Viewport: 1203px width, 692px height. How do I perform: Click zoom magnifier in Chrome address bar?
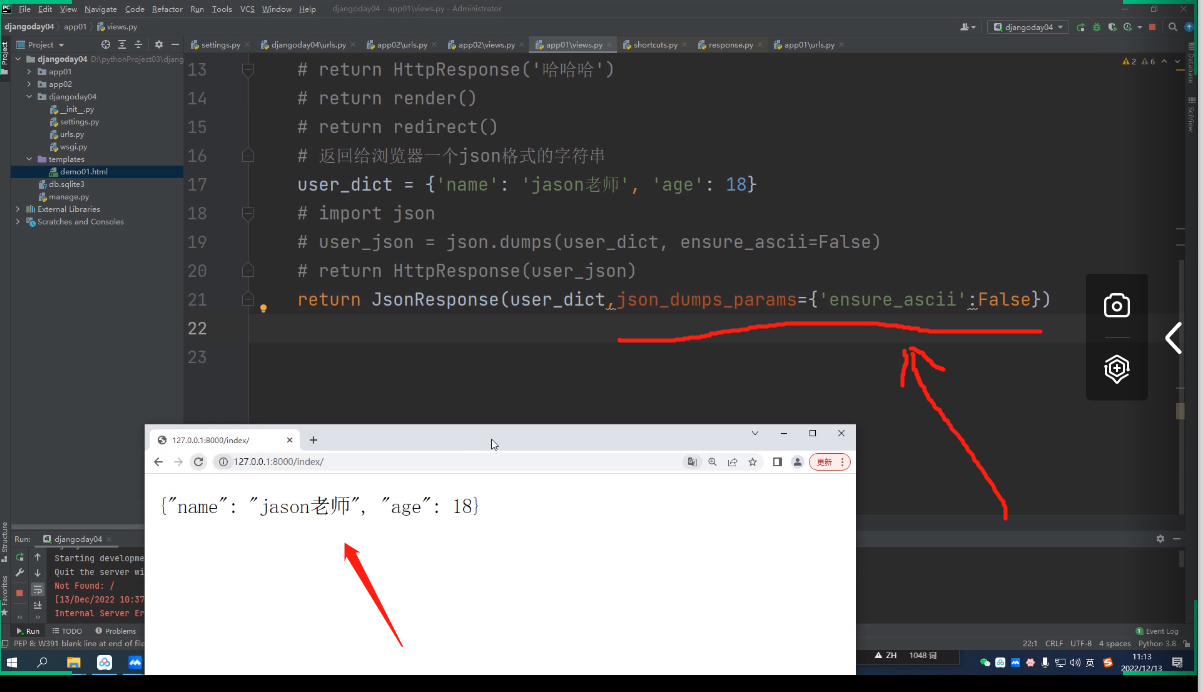pyautogui.click(x=712, y=462)
